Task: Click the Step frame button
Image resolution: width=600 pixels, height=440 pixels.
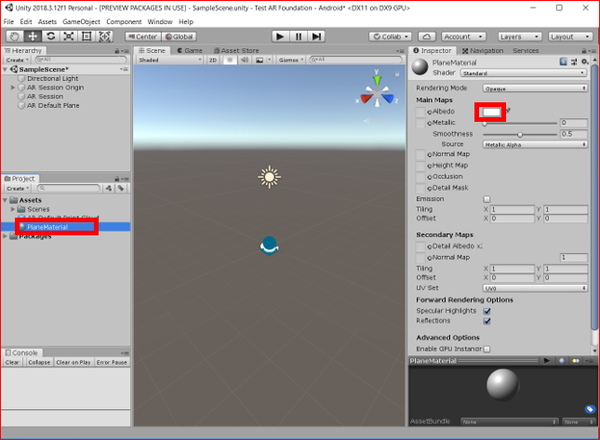Action: pos(316,36)
